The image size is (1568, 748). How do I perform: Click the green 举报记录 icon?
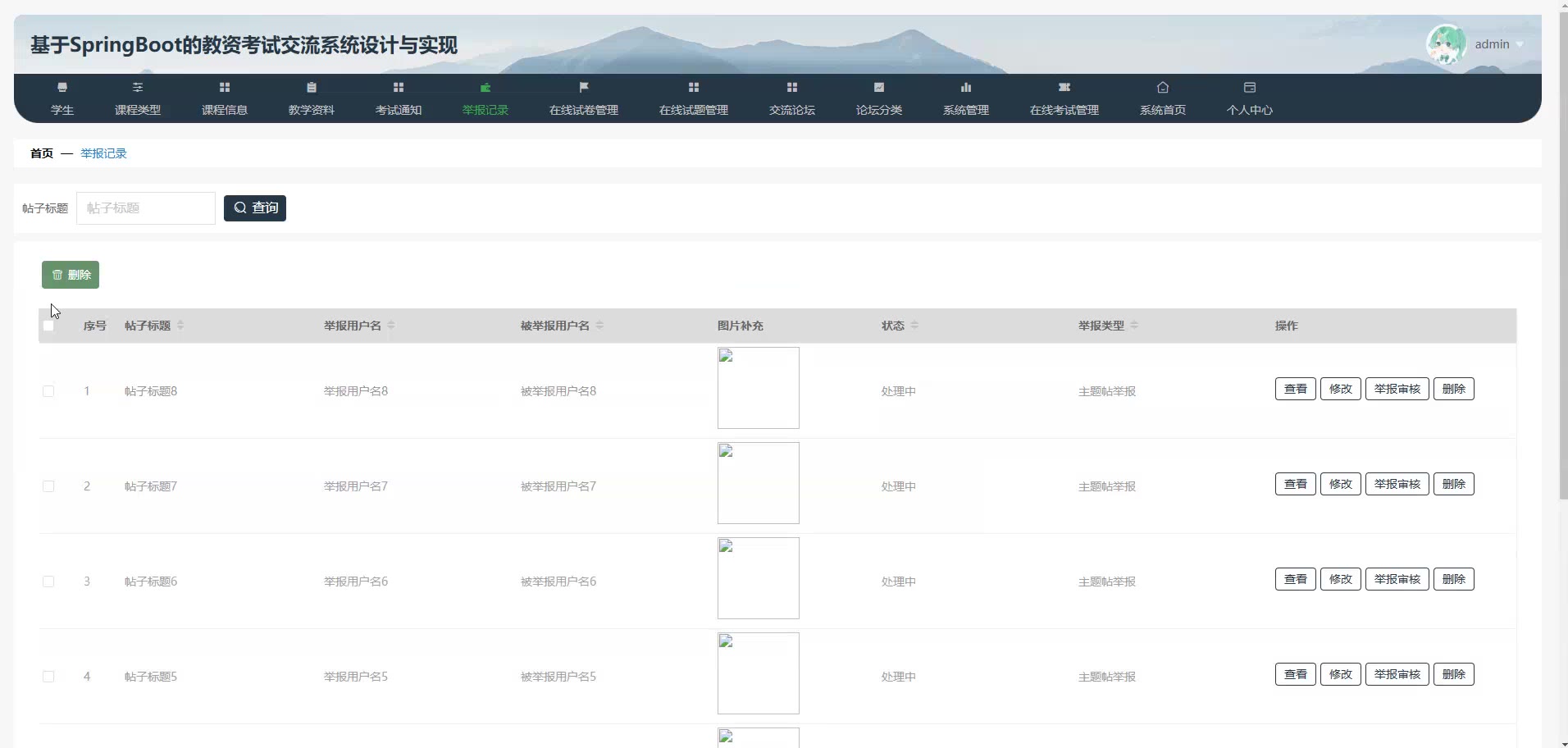485,87
